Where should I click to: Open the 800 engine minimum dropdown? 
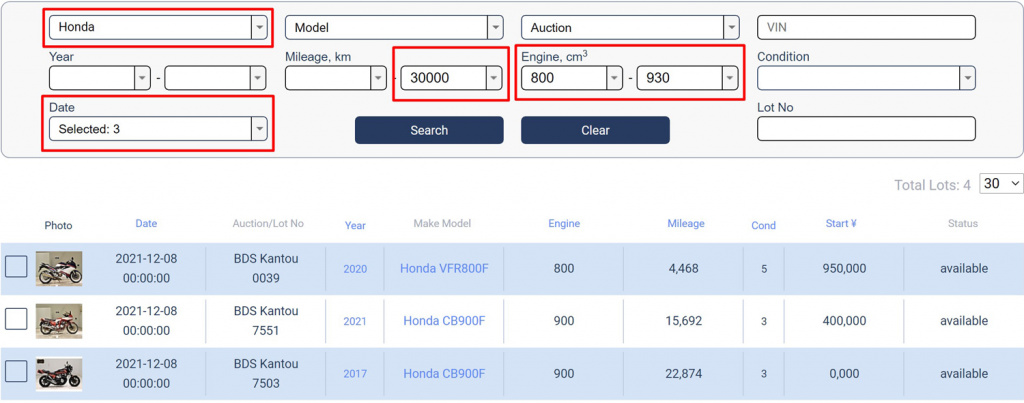pyautogui.click(x=572, y=78)
